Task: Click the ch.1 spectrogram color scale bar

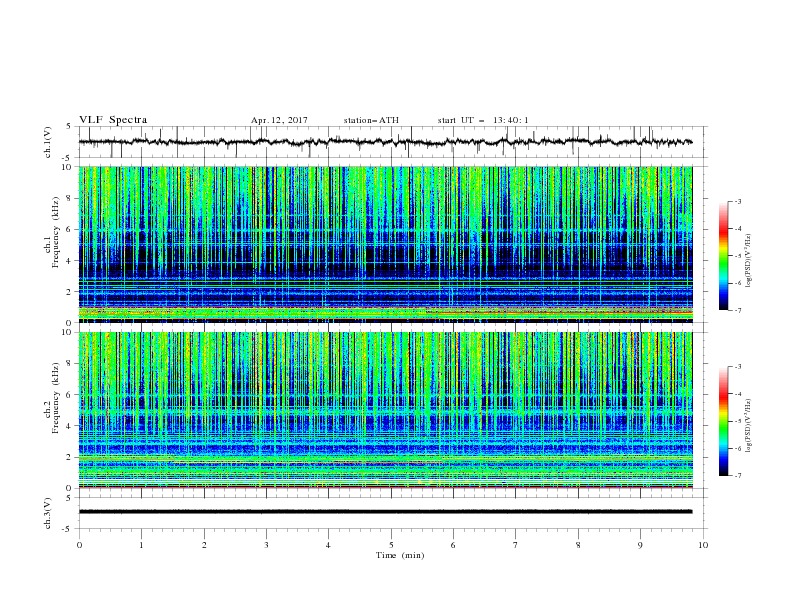Action: 723,256
